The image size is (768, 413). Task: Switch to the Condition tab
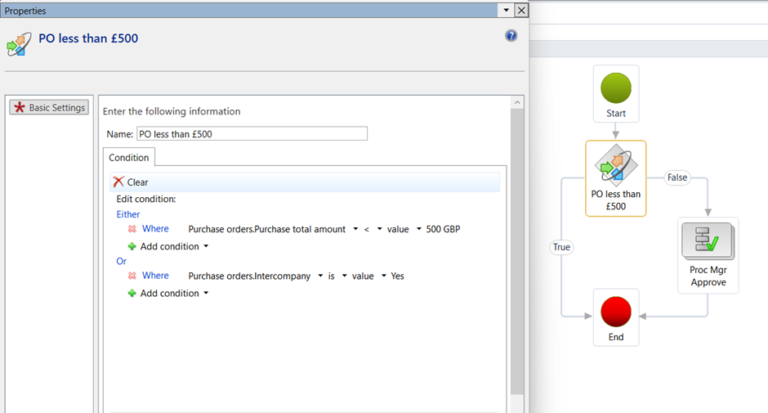point(129,157)
